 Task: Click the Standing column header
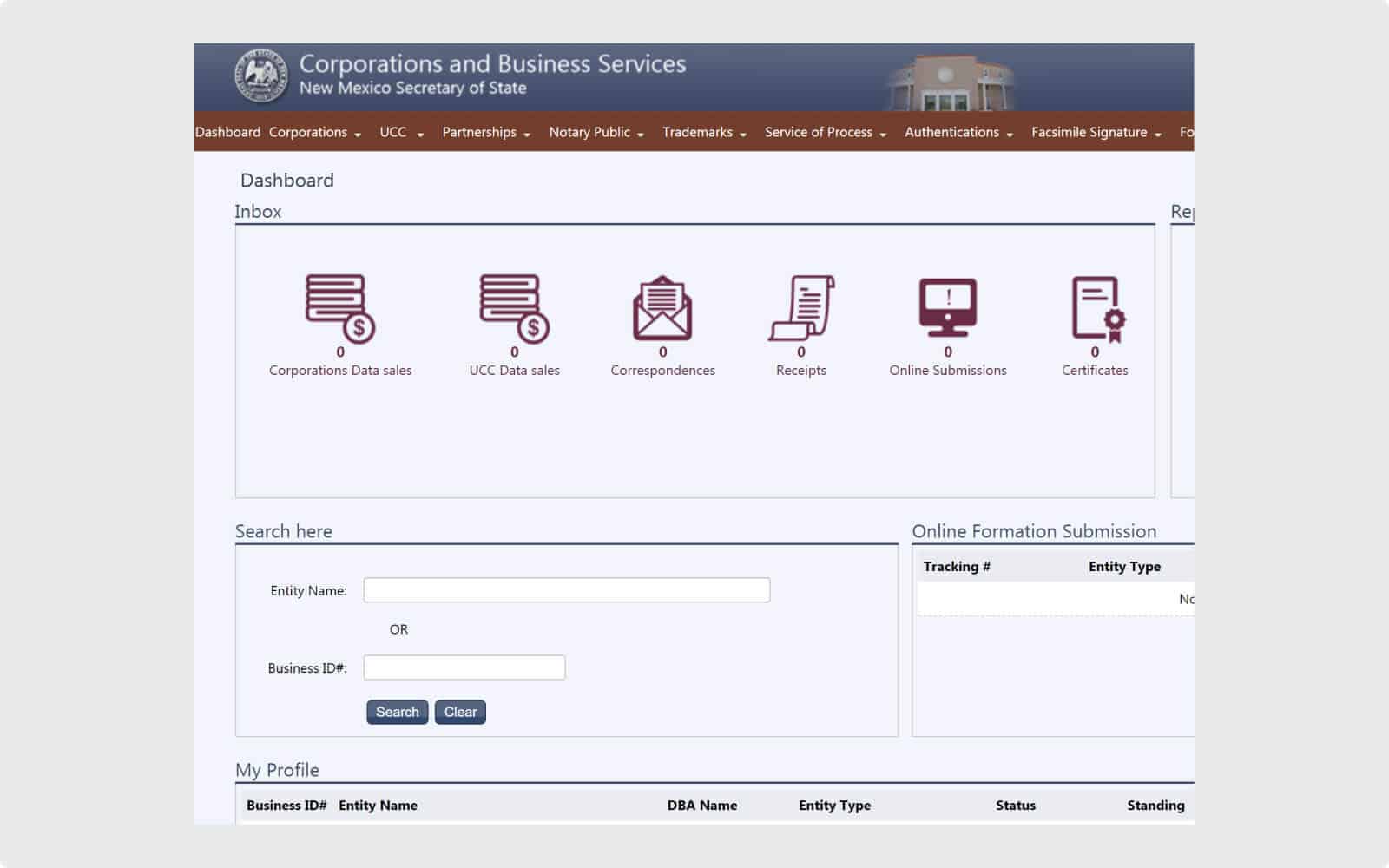point(1155,805)
